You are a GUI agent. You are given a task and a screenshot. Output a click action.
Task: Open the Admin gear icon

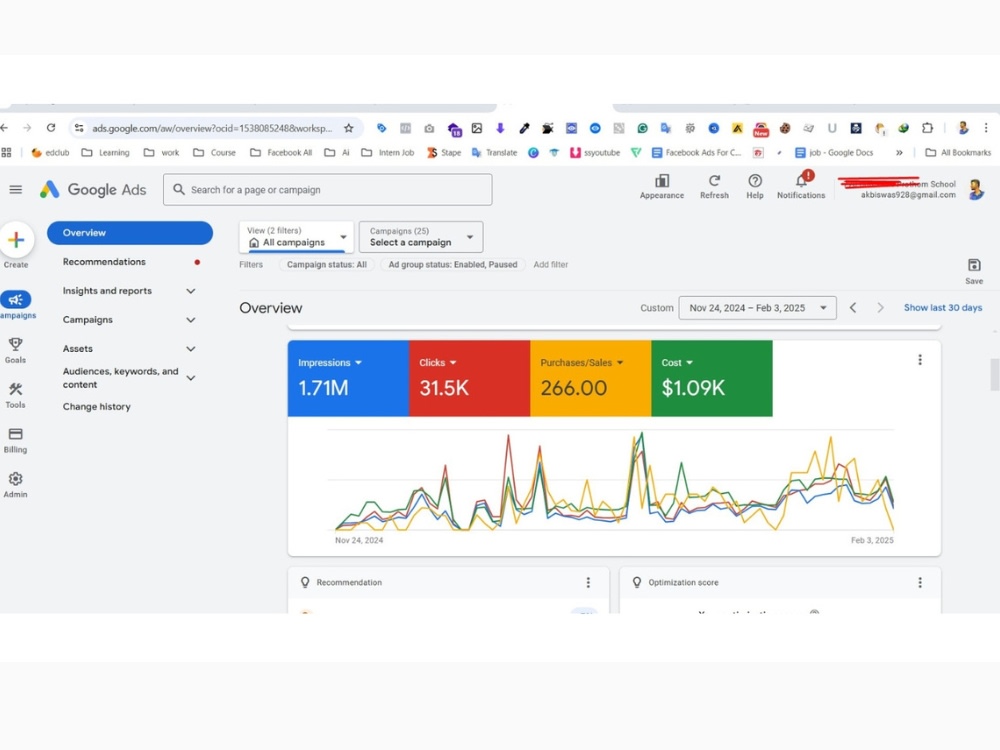click(x=15, y=478)
